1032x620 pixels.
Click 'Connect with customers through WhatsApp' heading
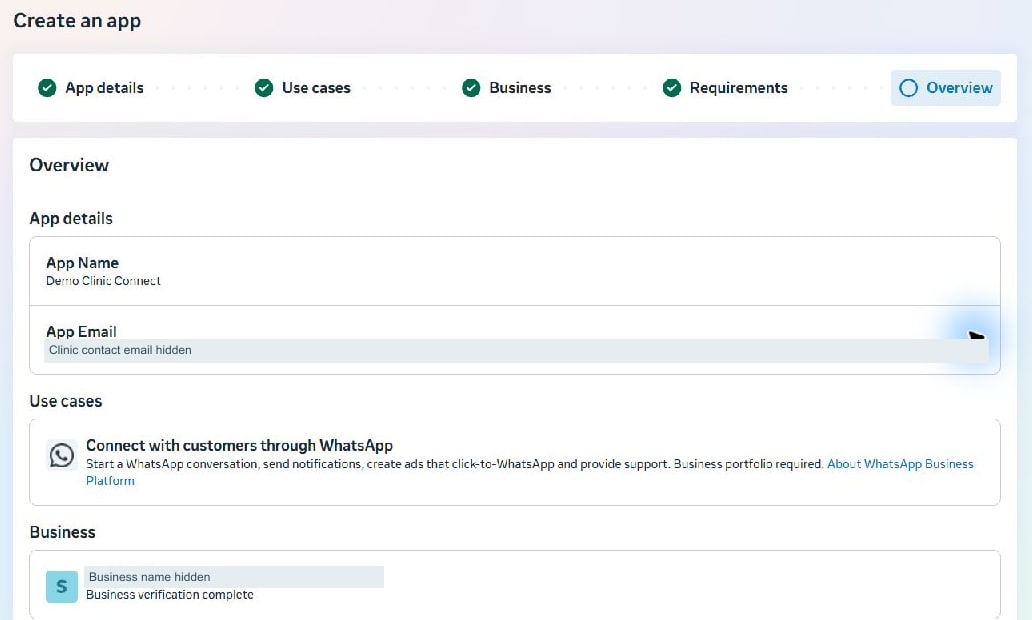tap(240, 446)
